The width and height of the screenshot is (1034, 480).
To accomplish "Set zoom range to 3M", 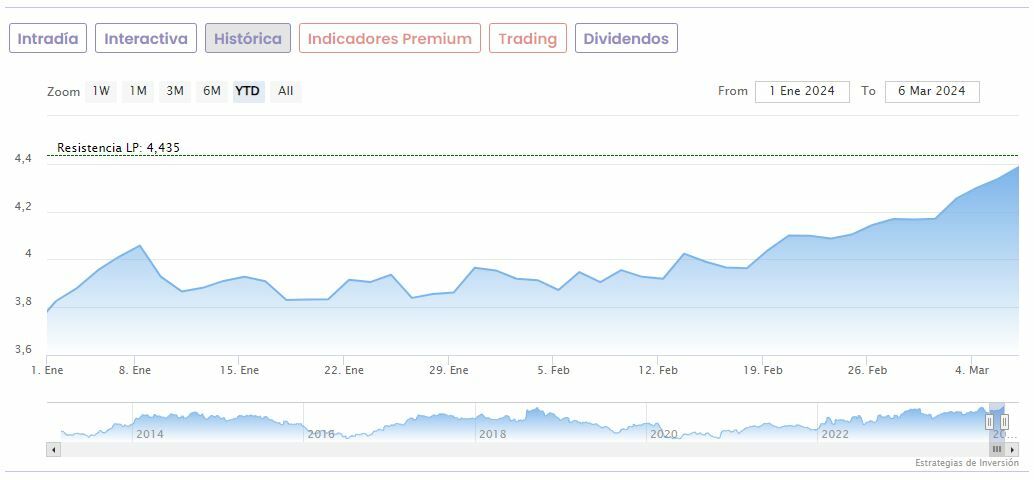I will click(175, 91).
